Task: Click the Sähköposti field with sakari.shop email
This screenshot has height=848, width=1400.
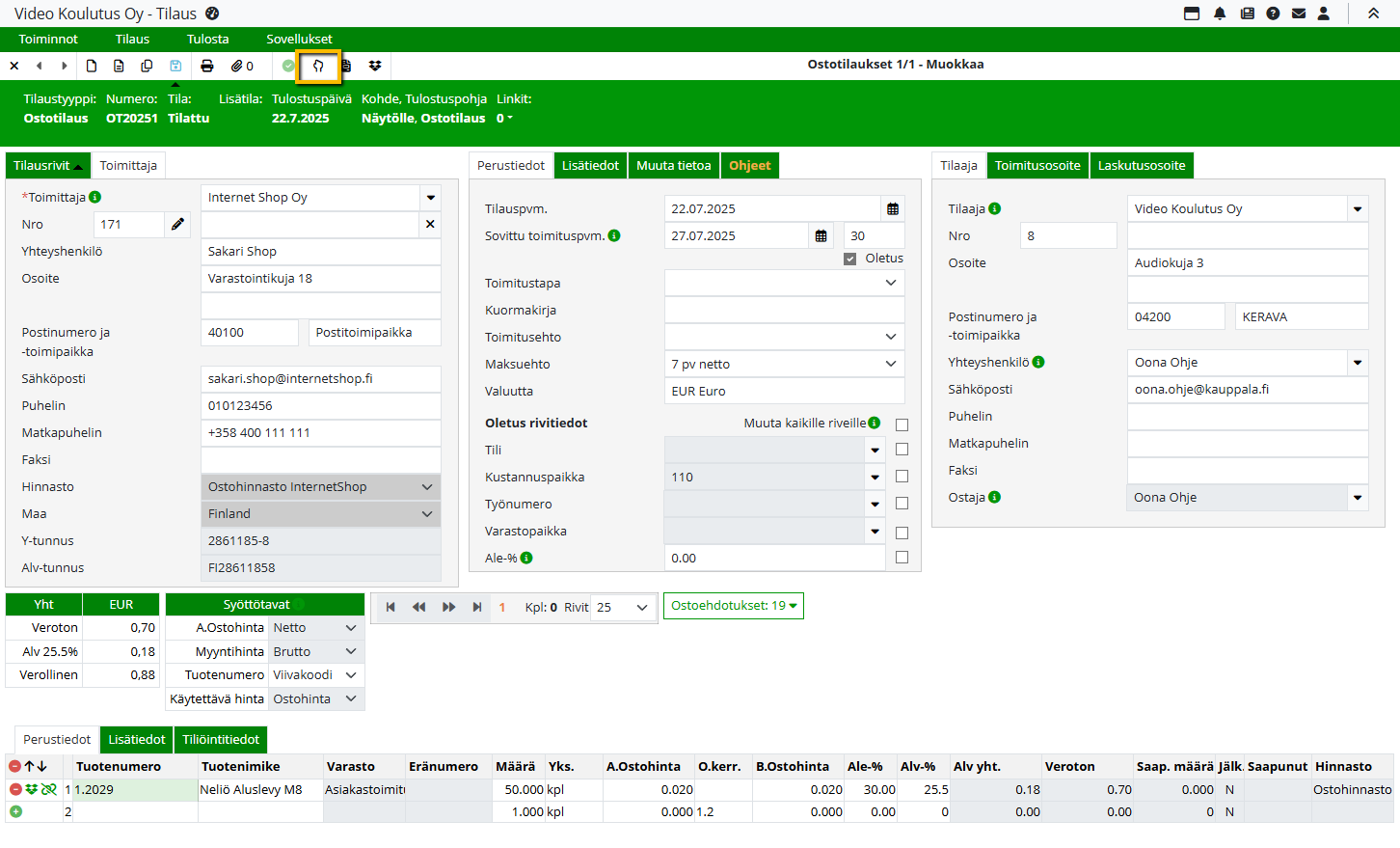Action: [x=320, y=379]
